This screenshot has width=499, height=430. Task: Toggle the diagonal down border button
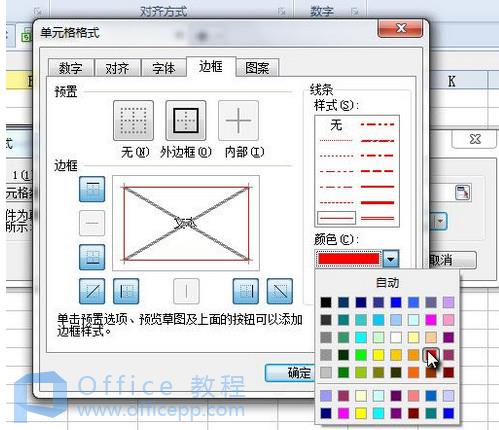click(x=280, y=291)
